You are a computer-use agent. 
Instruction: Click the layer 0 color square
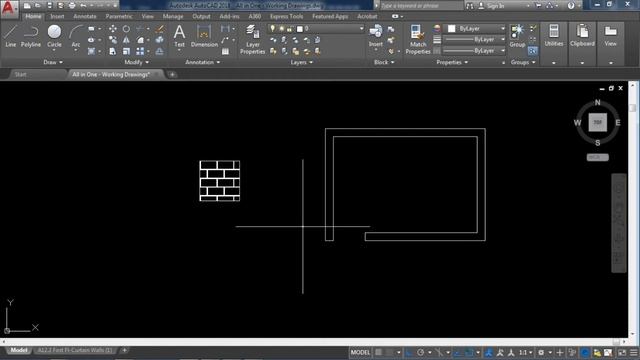click(x=300, y=29)
